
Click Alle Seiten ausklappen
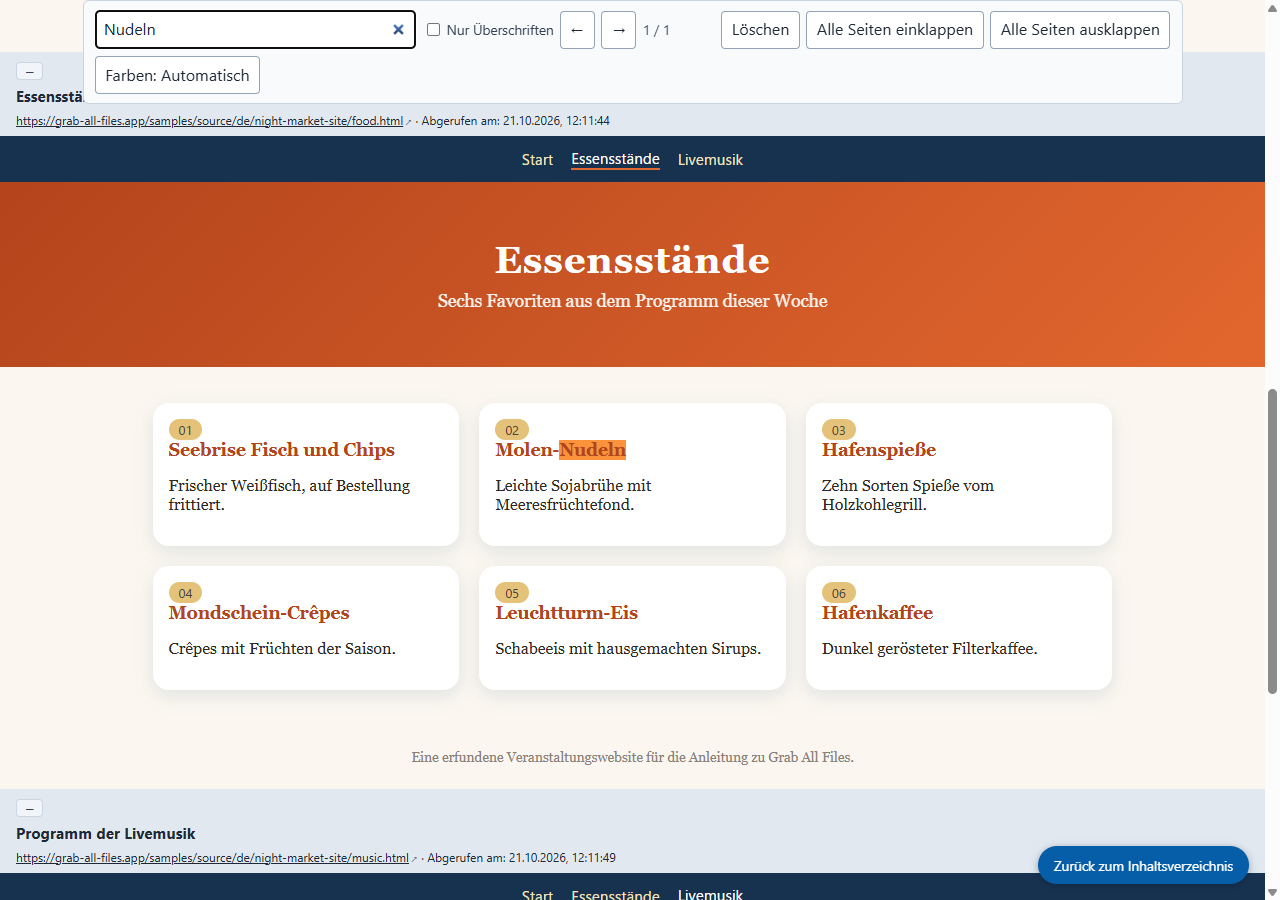(1080, 30)
